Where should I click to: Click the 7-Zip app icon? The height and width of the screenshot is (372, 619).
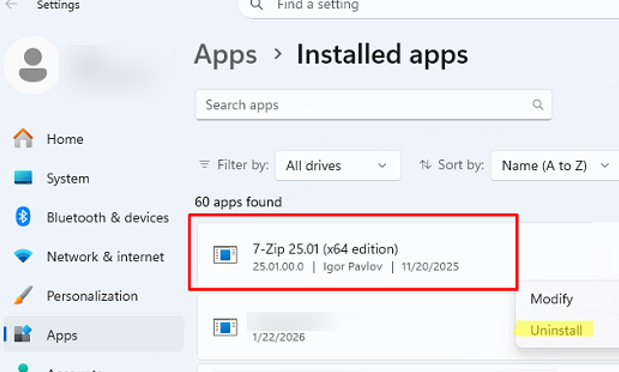(x=225, y=255)
